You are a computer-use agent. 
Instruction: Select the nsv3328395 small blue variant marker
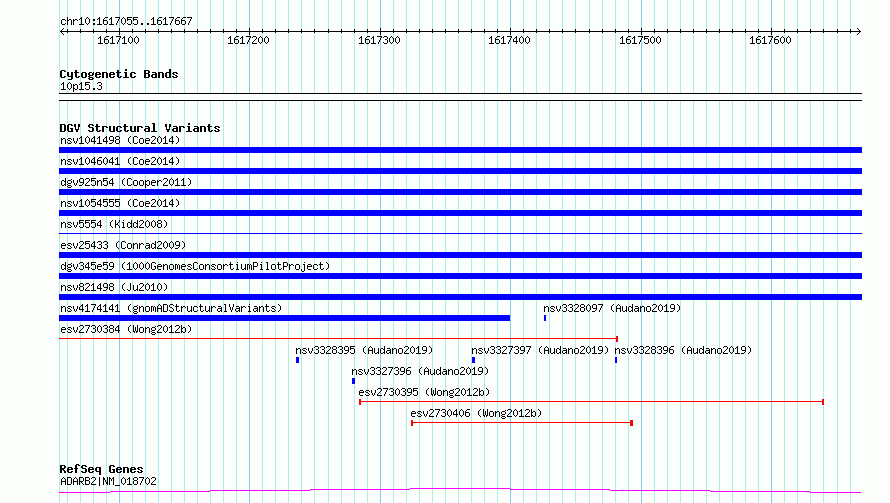tap(297, 360)
